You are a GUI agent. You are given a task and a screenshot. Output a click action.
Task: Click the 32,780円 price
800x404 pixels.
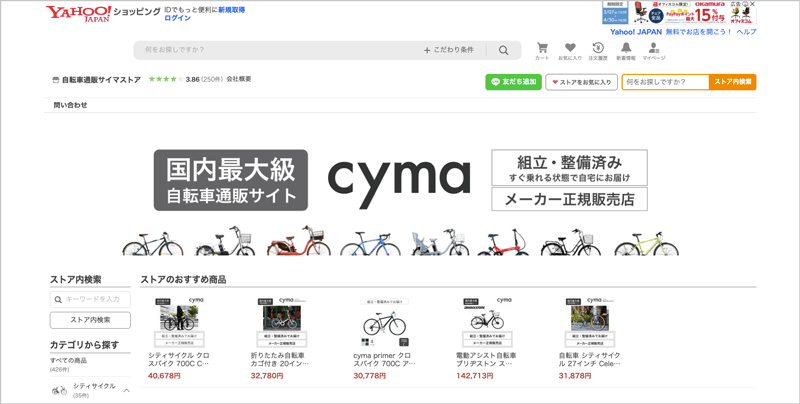coord(267,376)
